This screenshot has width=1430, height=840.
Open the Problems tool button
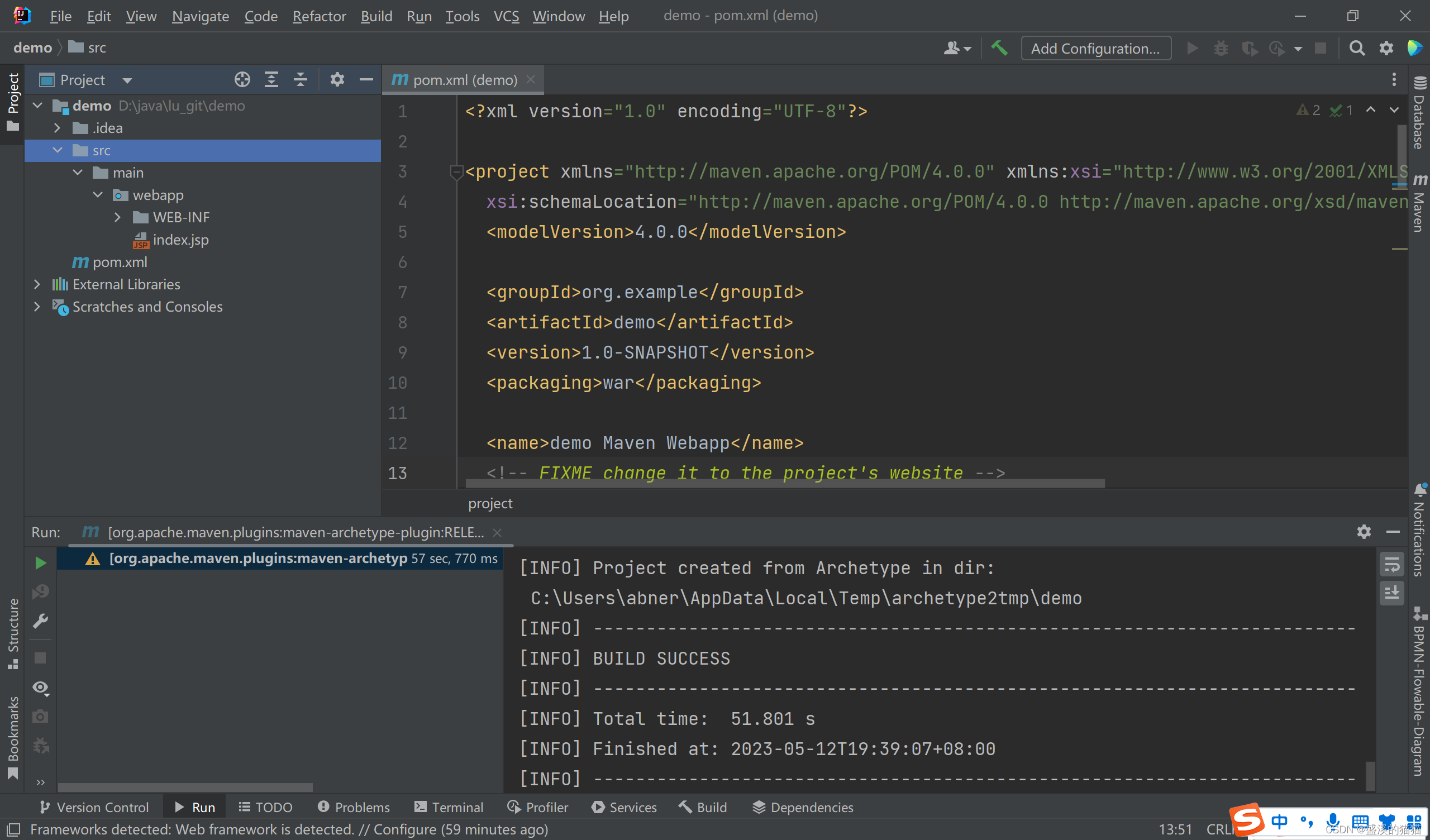[354, 806]
